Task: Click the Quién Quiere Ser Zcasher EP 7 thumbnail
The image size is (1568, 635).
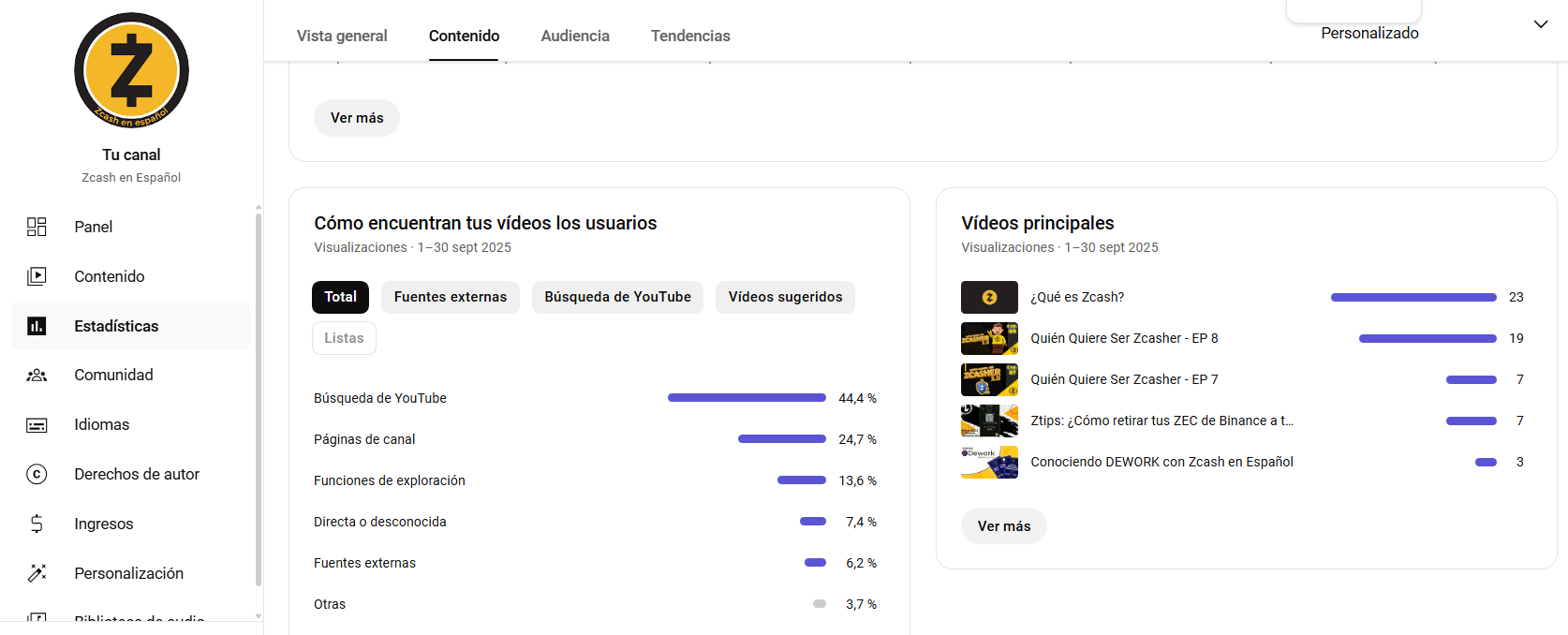Action: click(x=989, y=379)
